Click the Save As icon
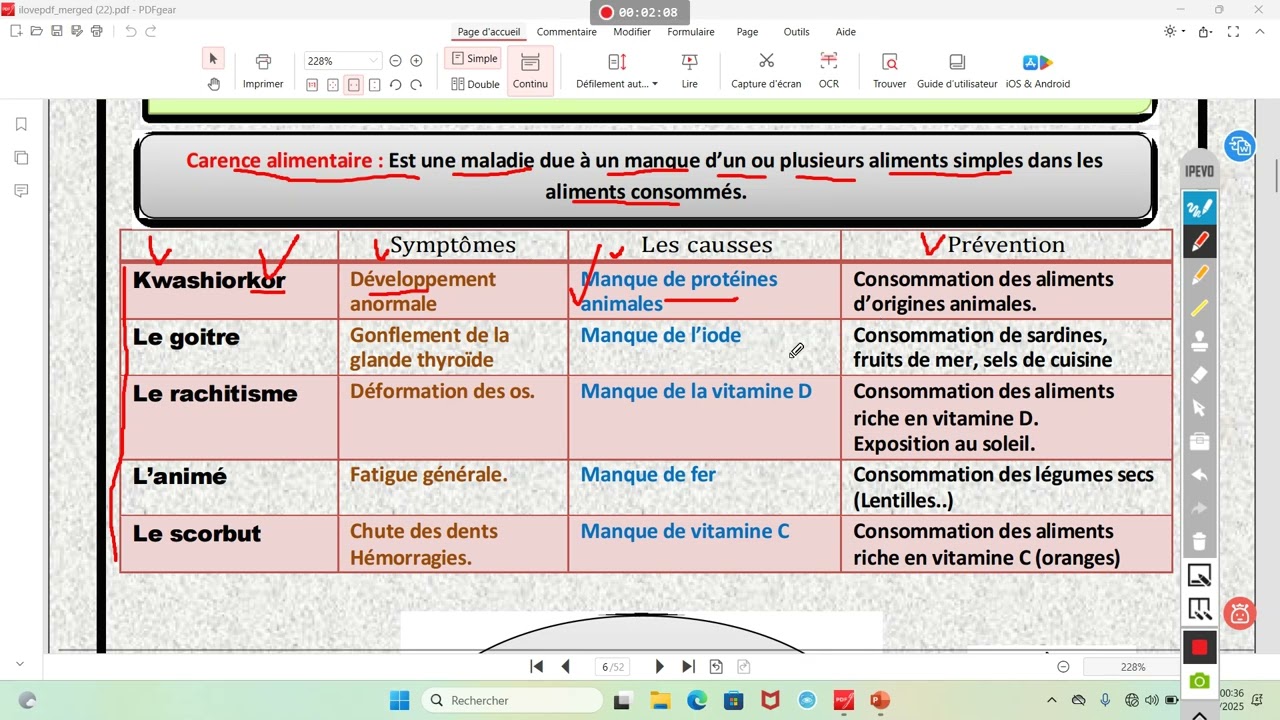 click(x=76, y=31)
